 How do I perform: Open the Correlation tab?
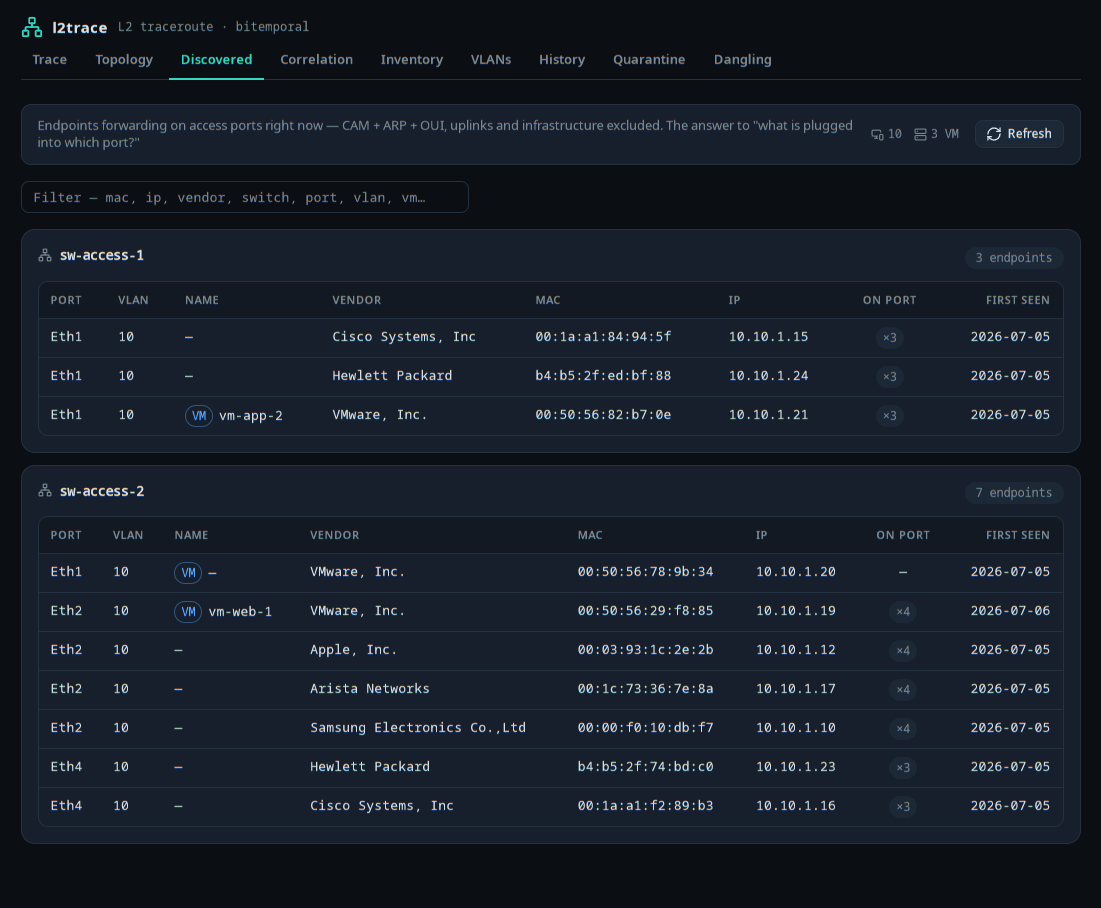[x=317, y=60]
